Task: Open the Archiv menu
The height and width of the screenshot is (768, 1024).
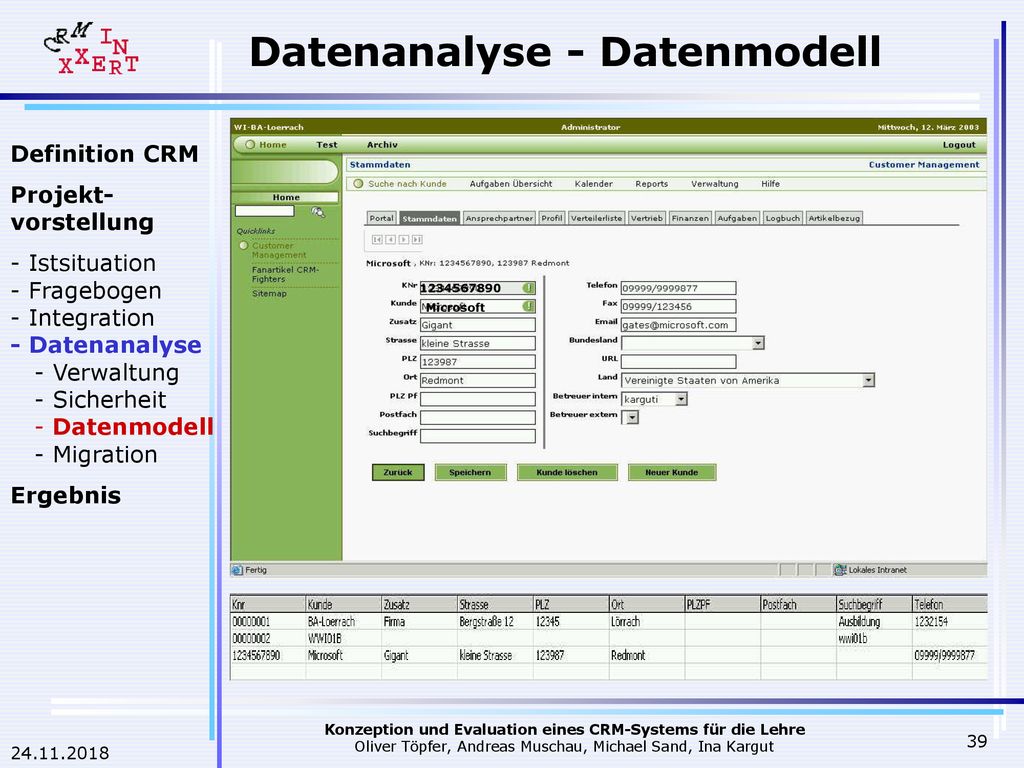Action: [382, 145]
